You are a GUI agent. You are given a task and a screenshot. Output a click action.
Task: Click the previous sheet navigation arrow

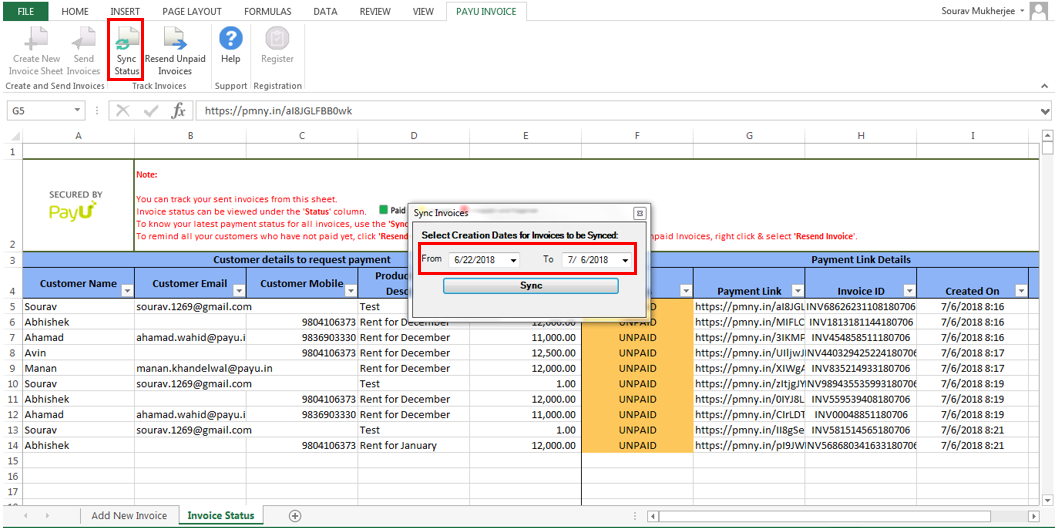point(26,516)
